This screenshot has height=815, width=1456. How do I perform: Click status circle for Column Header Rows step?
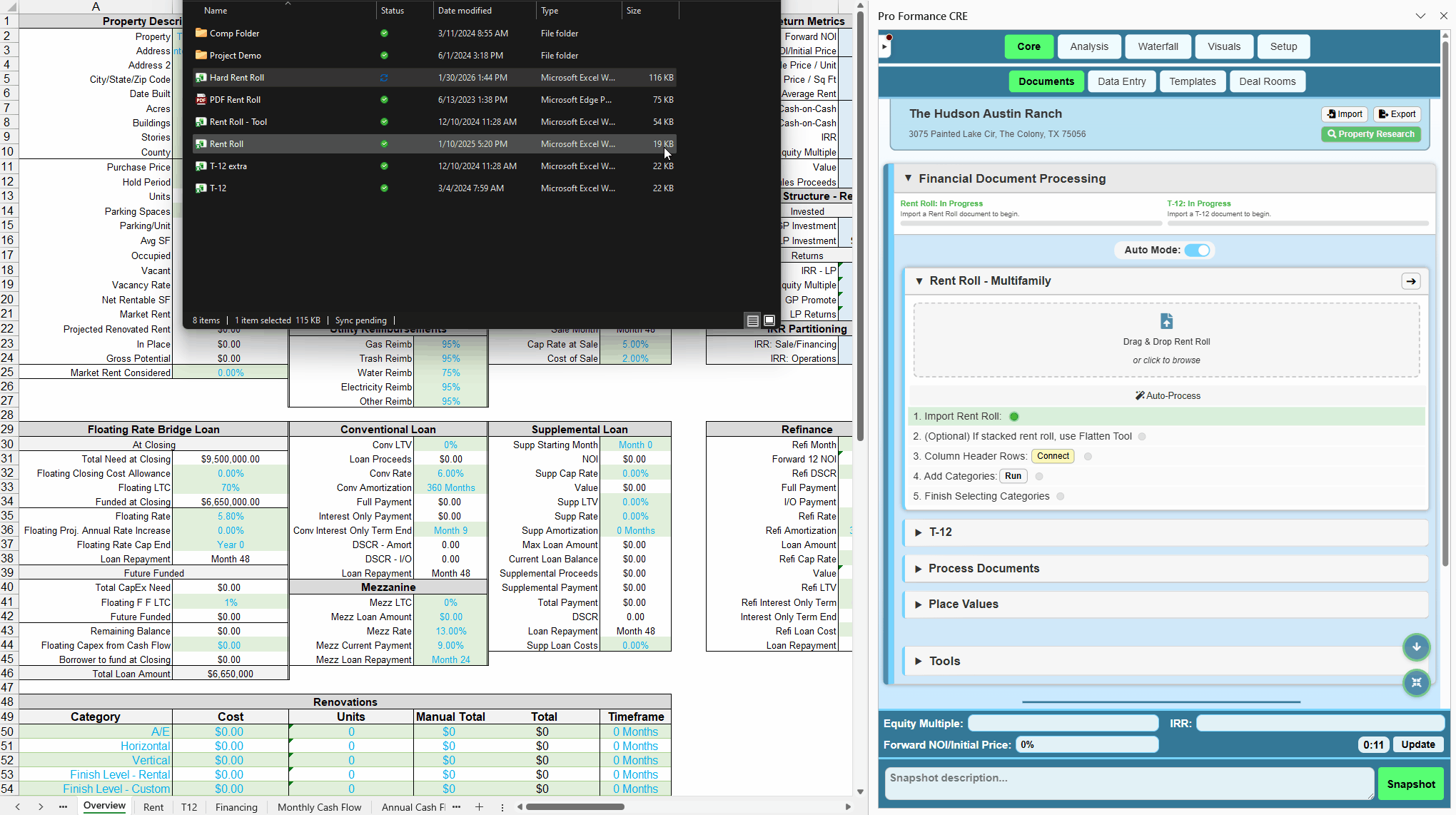click(x=1088, y=456)
